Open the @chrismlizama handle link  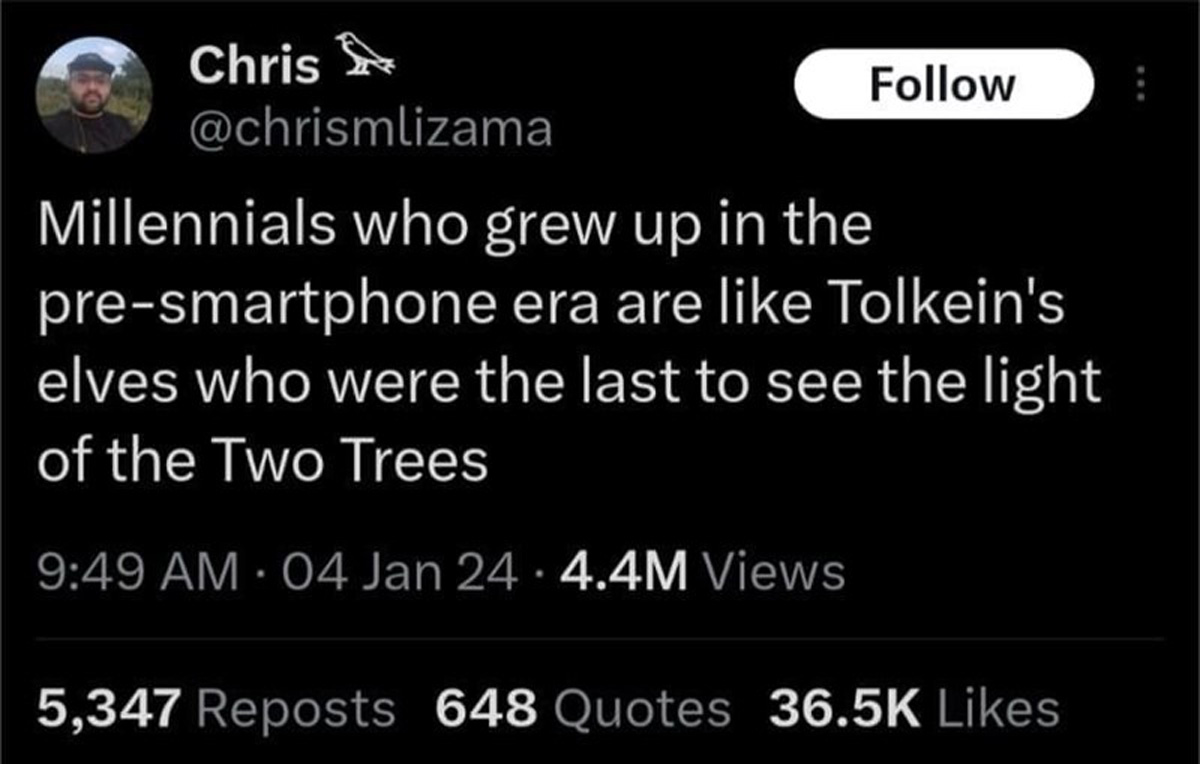(x=370, y=129)
